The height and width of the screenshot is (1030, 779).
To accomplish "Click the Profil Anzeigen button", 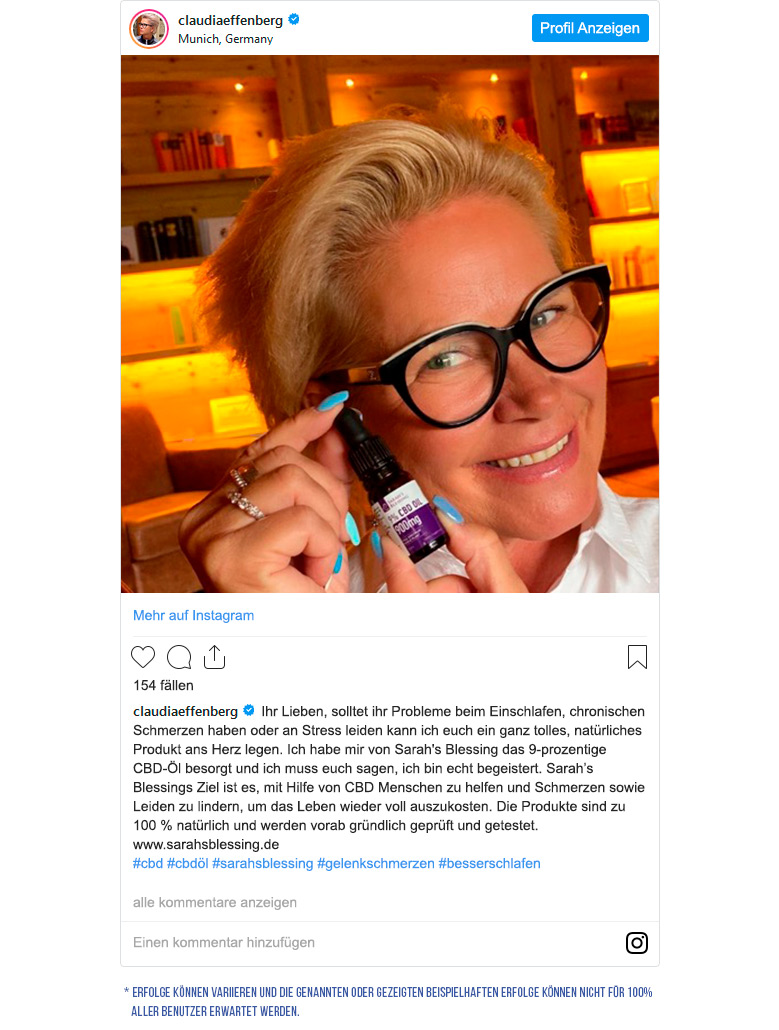I will coord(590,28).
